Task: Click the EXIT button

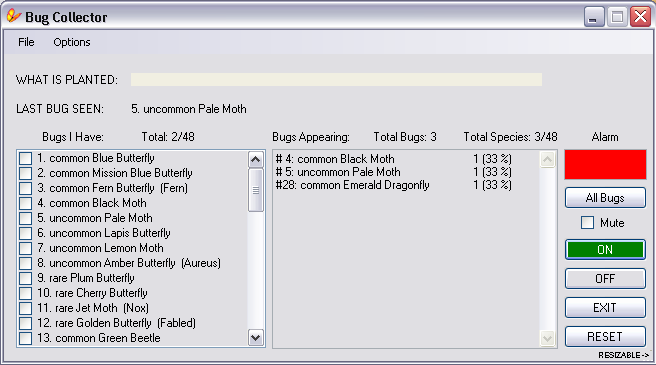Action: (x=605, y=308)
